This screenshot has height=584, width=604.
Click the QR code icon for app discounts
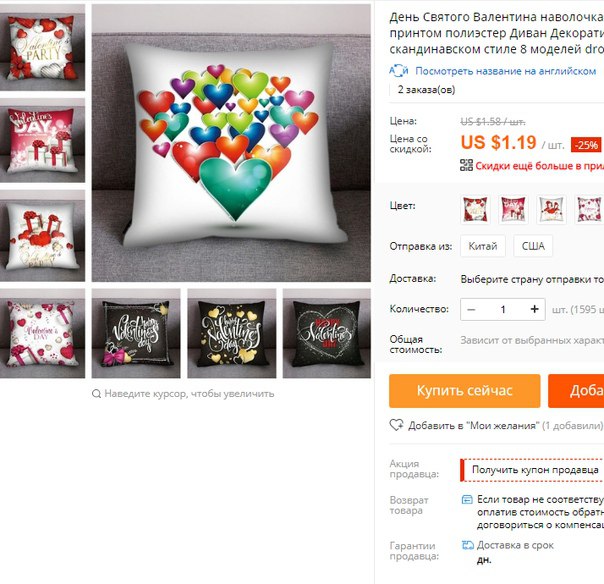tap(466, 165)
